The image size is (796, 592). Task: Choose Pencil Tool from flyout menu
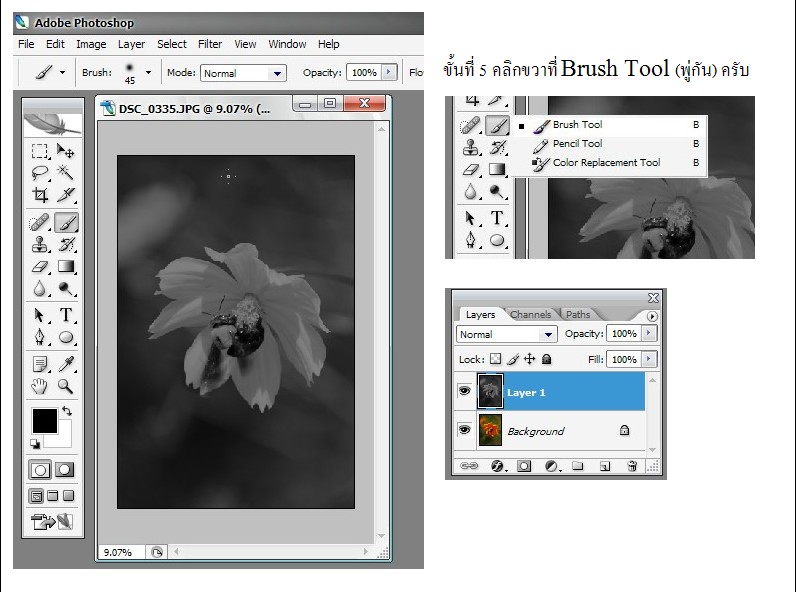[609, 144]
